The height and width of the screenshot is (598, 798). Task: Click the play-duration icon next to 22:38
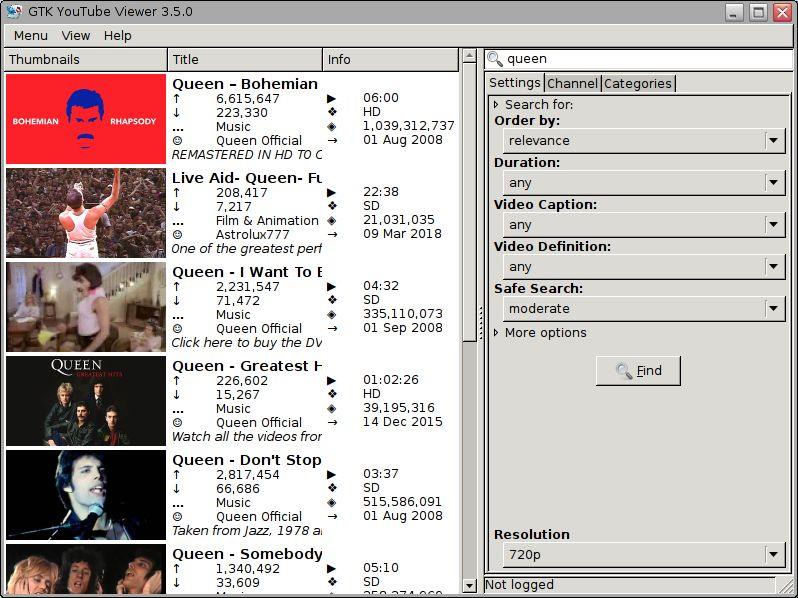pos(331,192)
